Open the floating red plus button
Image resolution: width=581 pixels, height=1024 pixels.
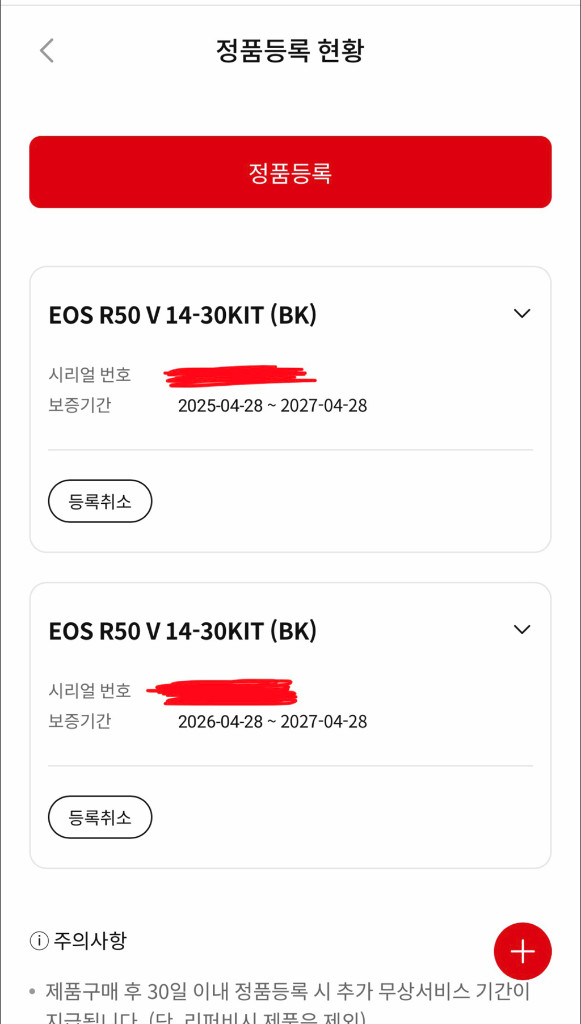click(523, 951)
